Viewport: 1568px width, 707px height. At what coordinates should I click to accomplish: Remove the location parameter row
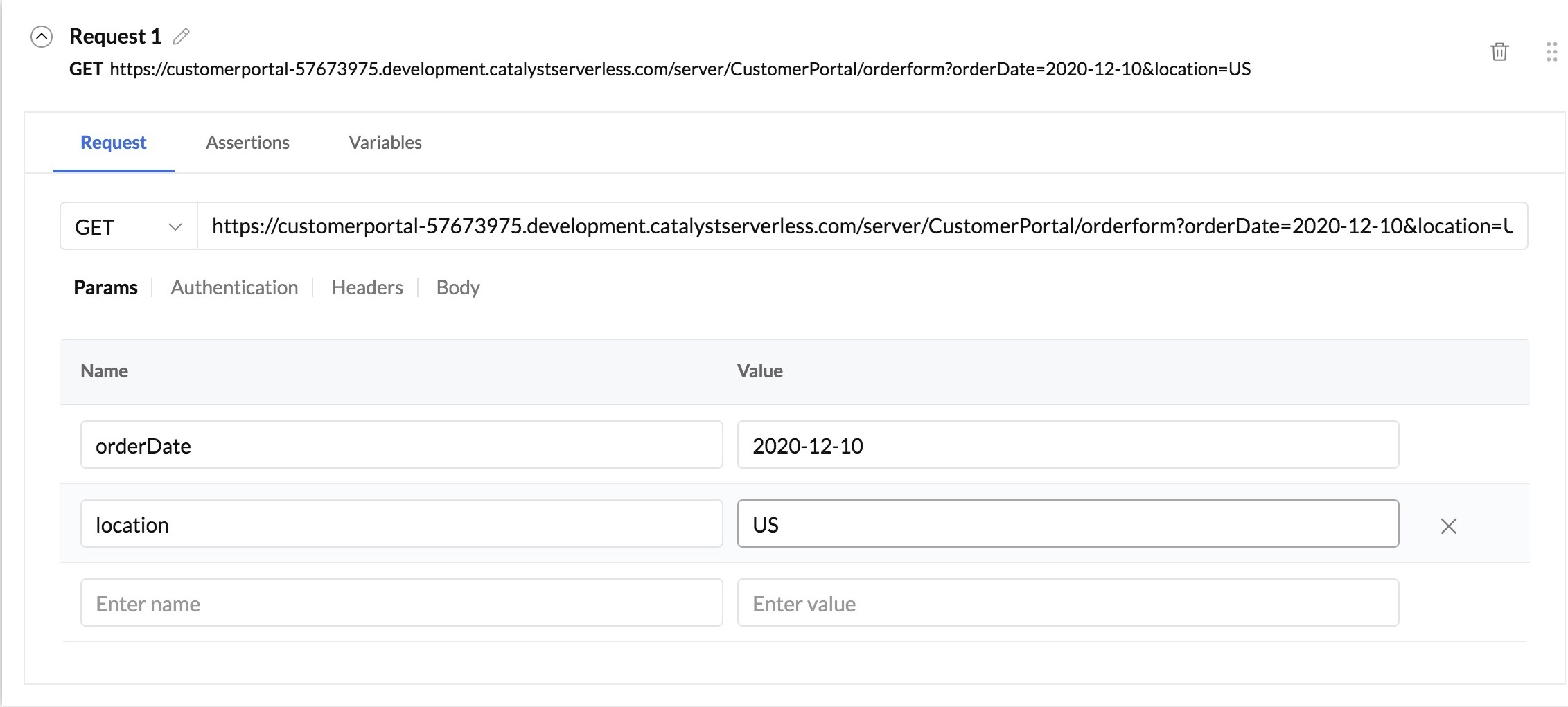[x=1448, y=526]
